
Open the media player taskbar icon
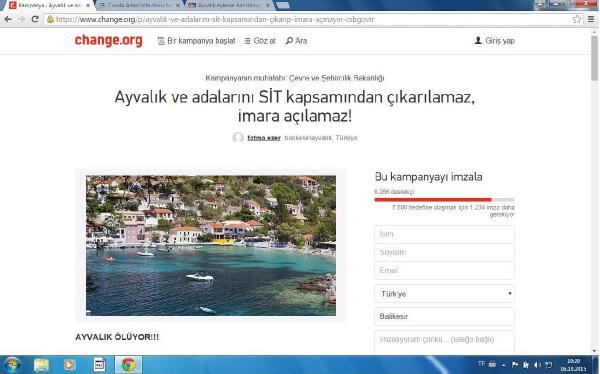[x=69, y=365]
